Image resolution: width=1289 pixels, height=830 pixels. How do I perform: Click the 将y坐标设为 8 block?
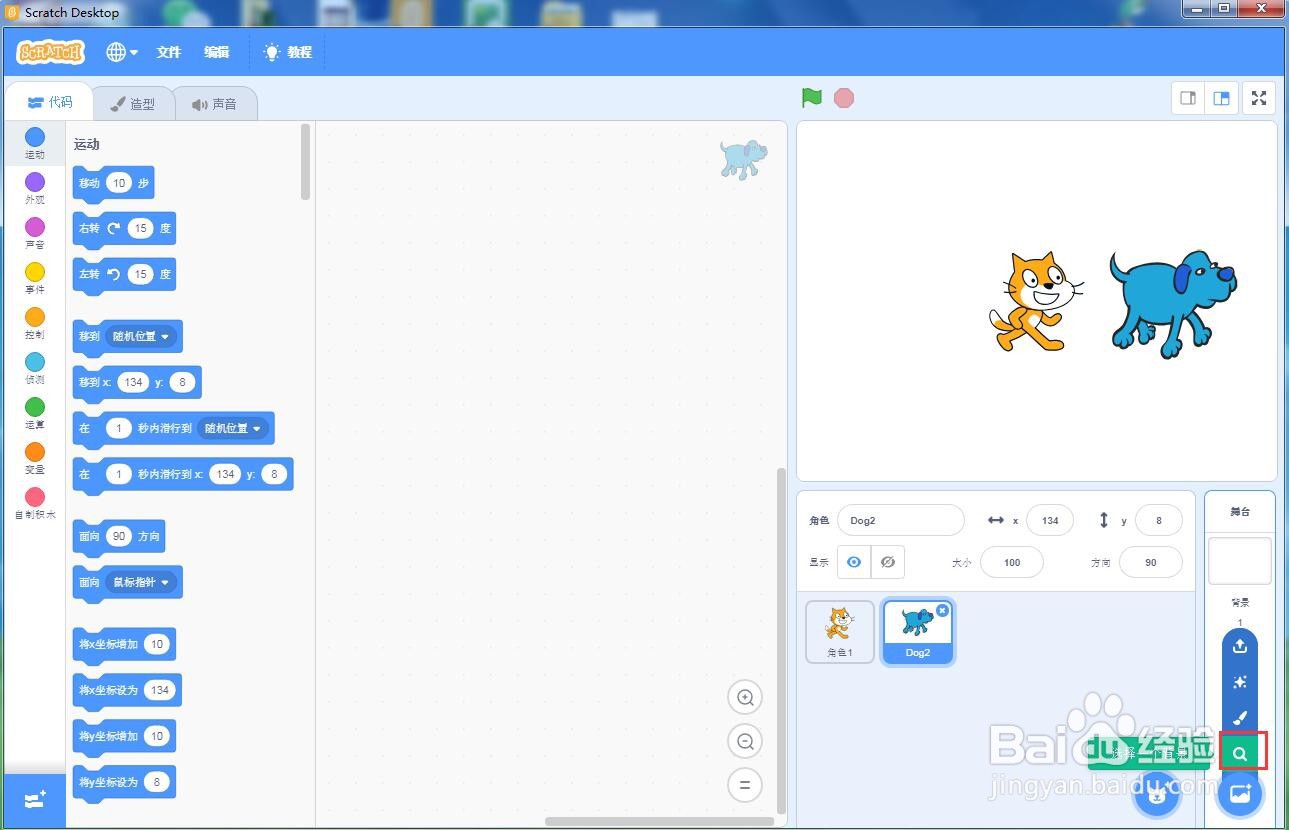point(124,783)
